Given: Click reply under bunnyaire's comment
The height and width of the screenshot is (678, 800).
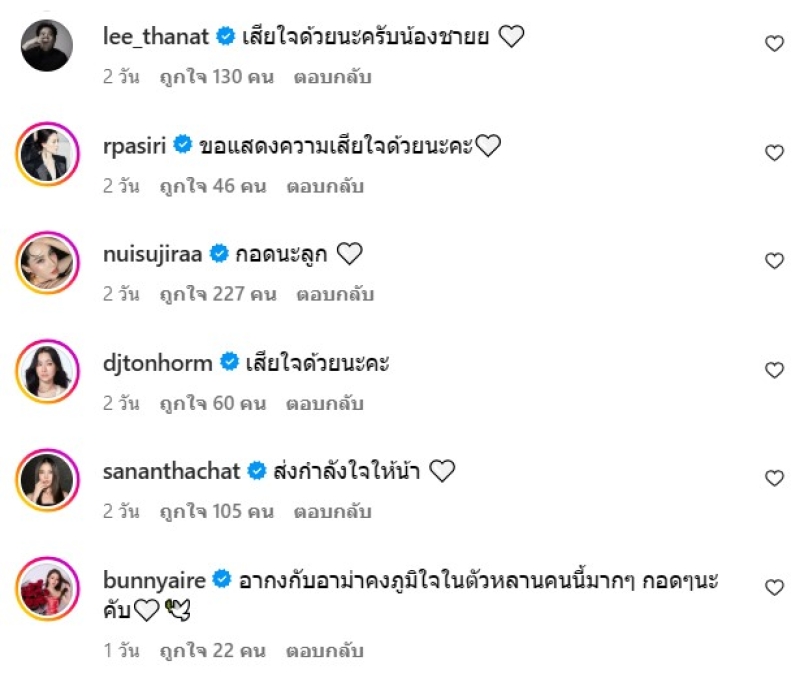Looking at the screenshot, I should coord(324,651).
